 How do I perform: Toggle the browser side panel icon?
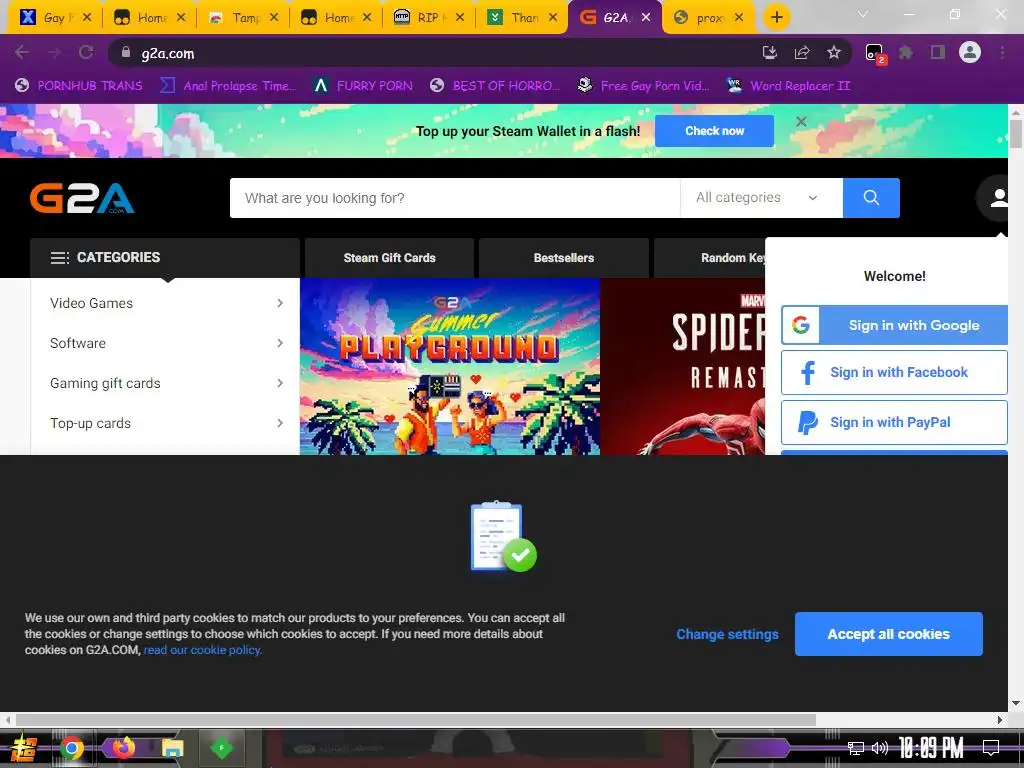coord(938,53)
